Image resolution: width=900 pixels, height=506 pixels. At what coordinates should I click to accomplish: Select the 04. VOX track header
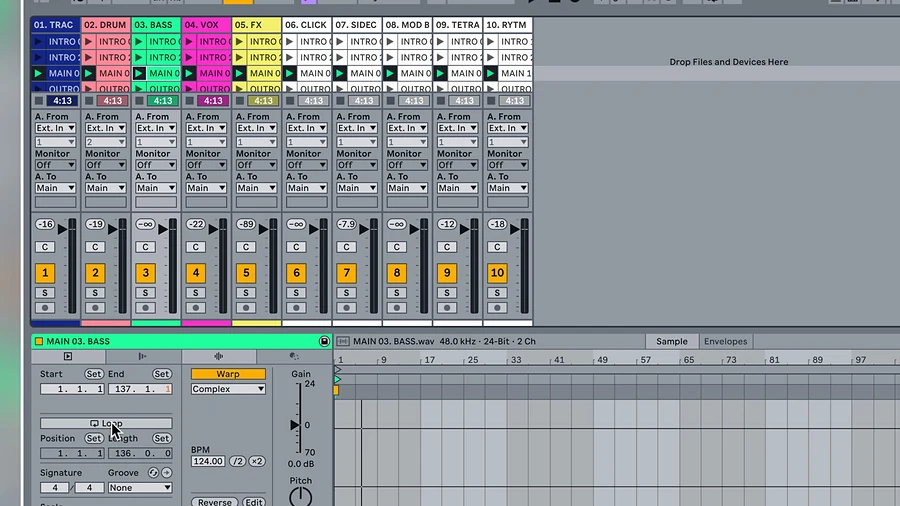pyautogui.click(x=206, y=25)
